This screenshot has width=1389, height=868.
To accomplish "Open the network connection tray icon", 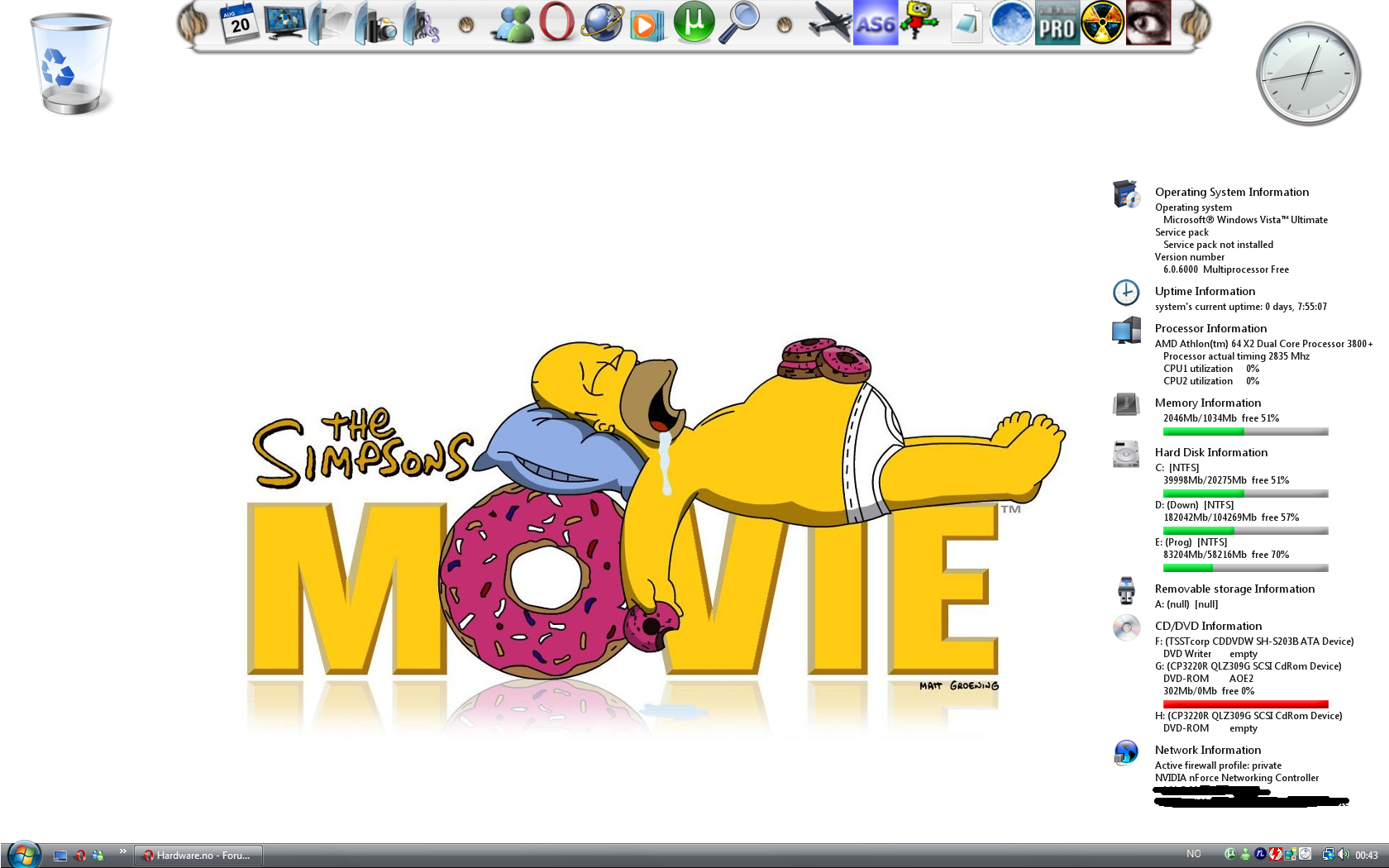I will click(x=1328, y=855).
